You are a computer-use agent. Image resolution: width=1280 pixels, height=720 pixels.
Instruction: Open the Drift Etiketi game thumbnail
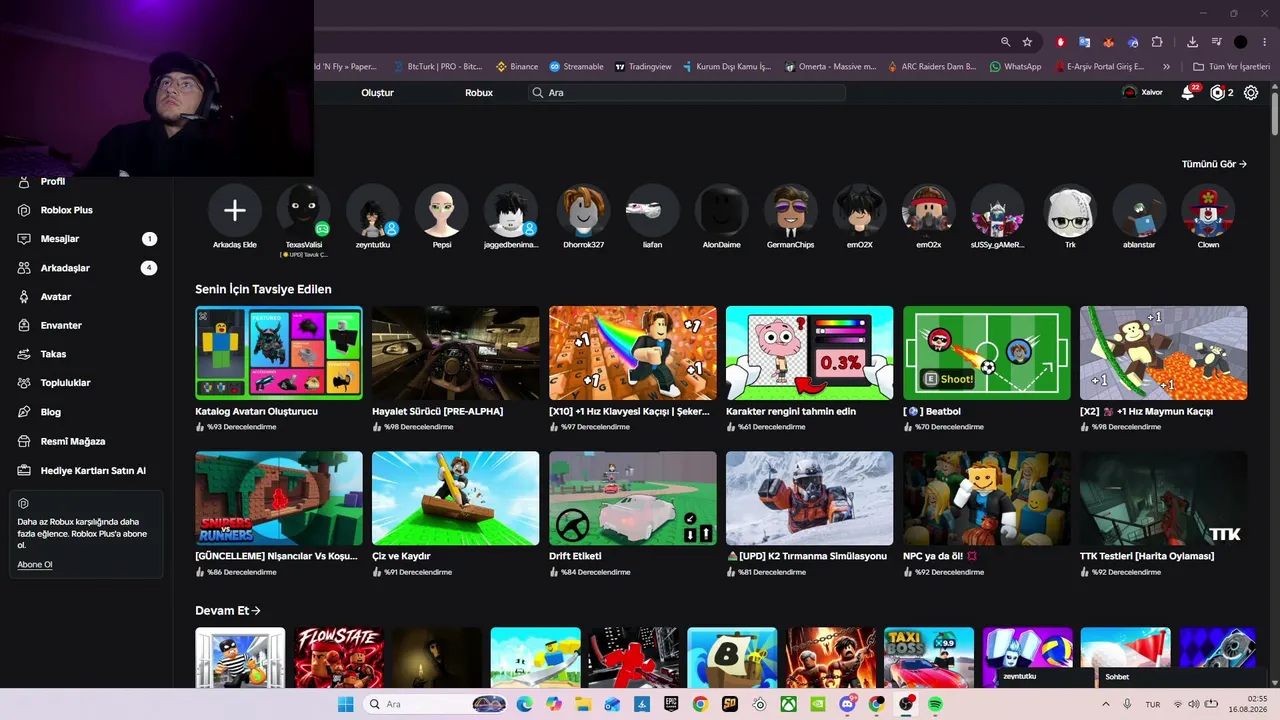pos(633,498)
